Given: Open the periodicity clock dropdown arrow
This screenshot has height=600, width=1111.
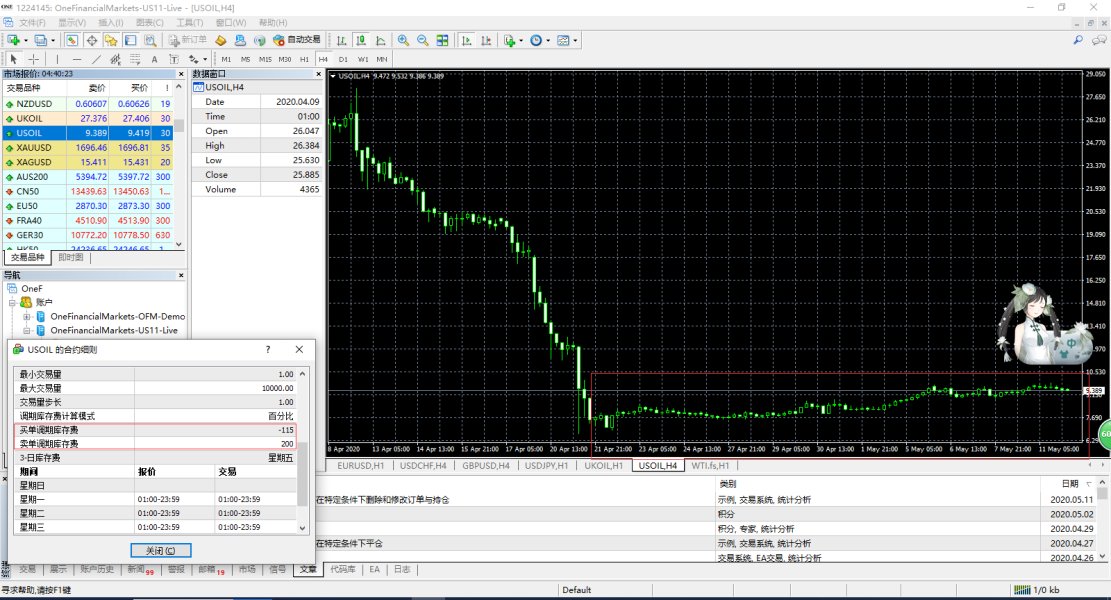Looking at the screenshot, I should pyautogui.click(x=548, y=40).
